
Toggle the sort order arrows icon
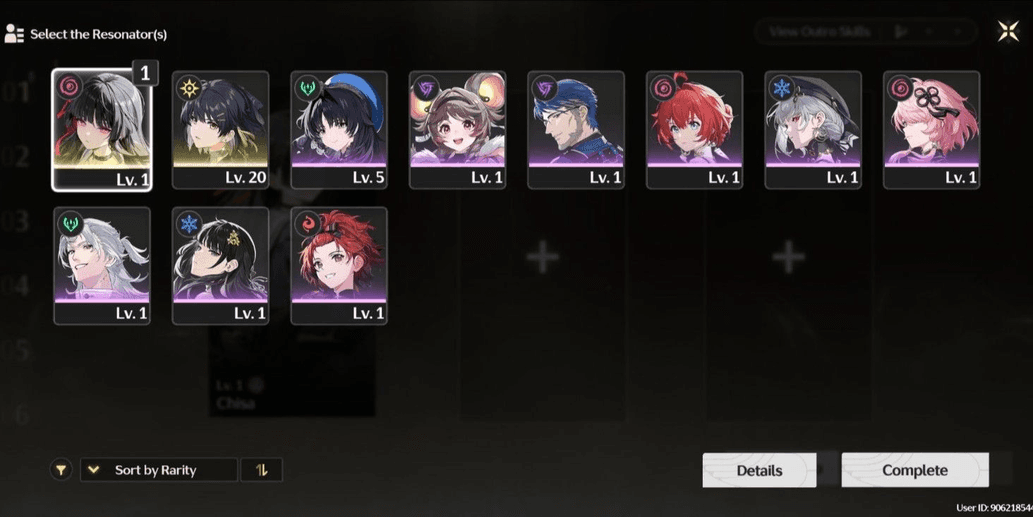coord(262,470)
